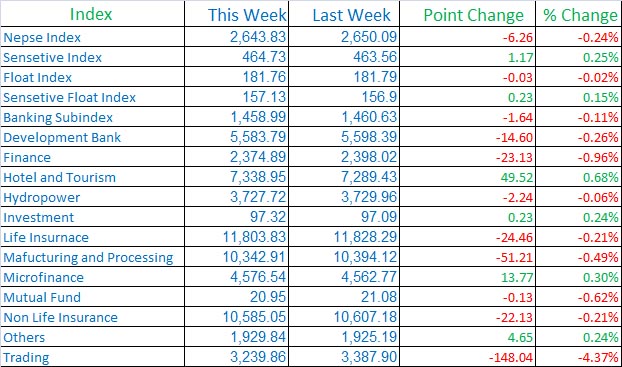Select the Nepse Index row label
Image resolution: width=622 pixels, height=367 pixels.
pos(42,37)
